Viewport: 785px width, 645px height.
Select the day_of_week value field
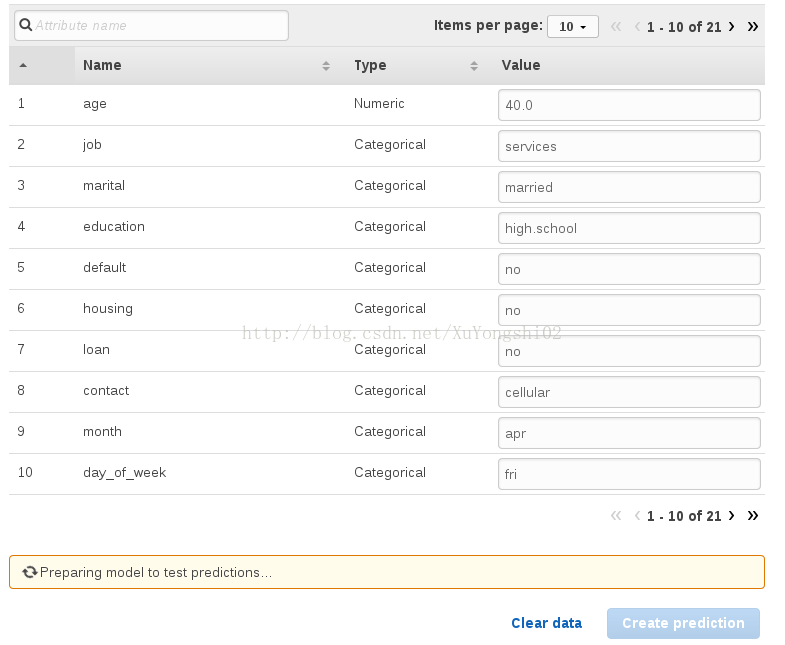pyautogui.click(x=629, y=474)
